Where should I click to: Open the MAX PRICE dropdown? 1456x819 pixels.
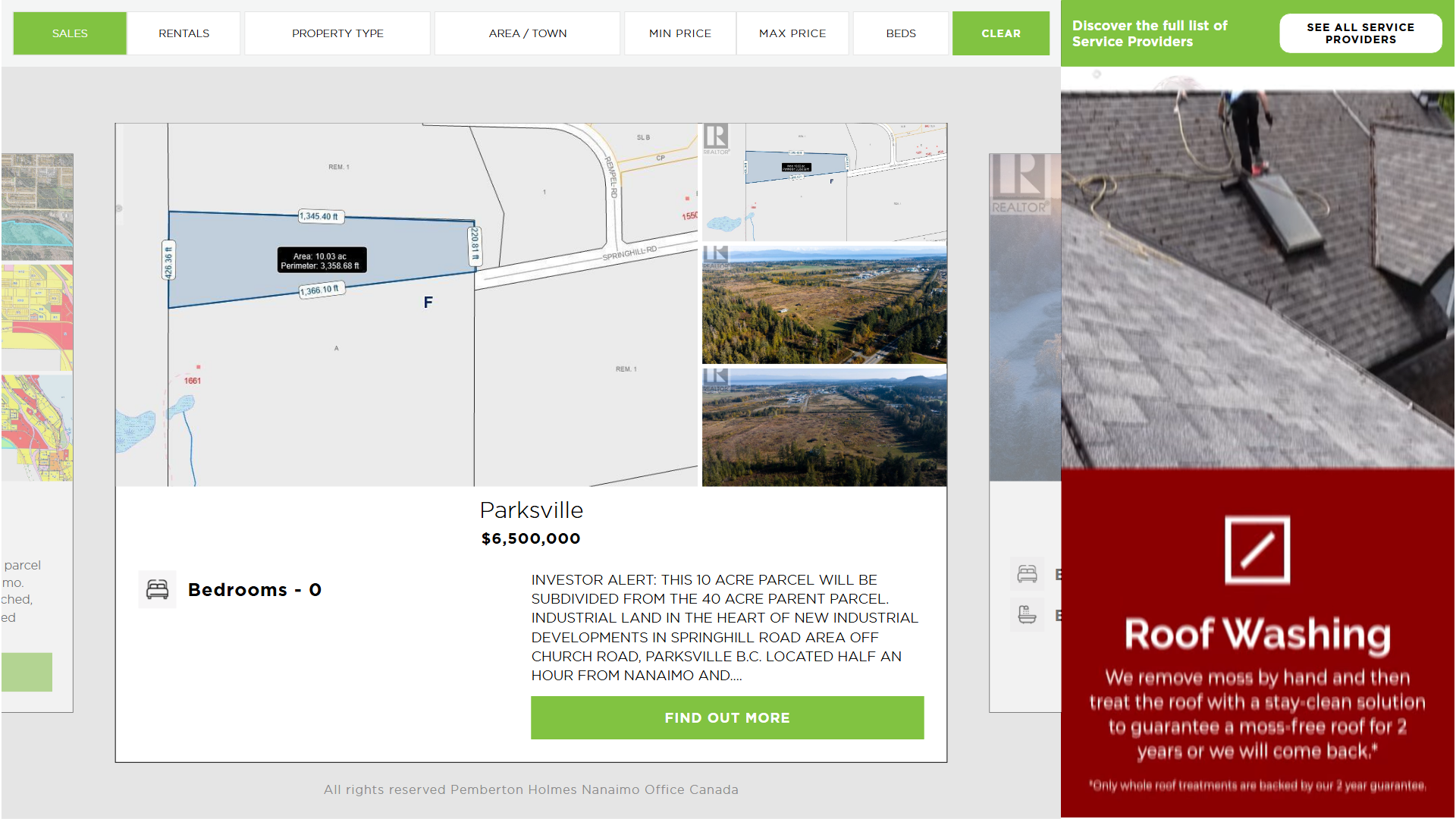coord(792,33)
